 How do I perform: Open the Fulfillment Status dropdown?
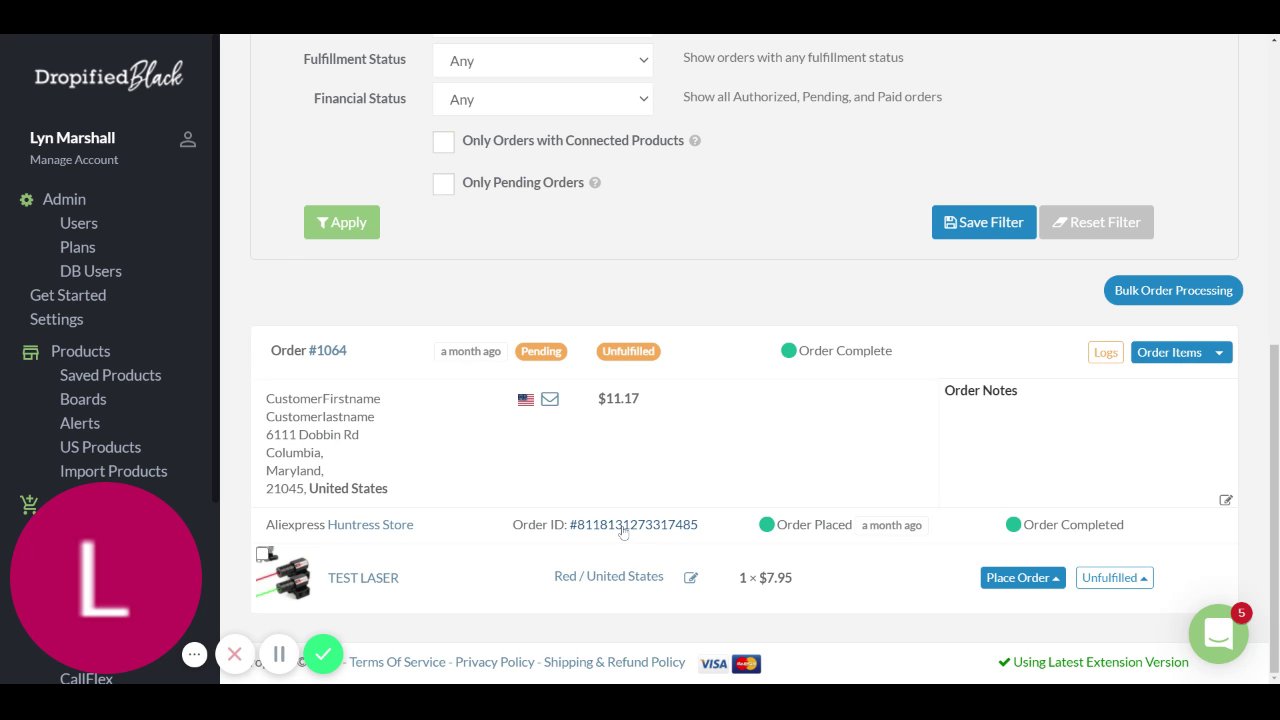point(543,60)
